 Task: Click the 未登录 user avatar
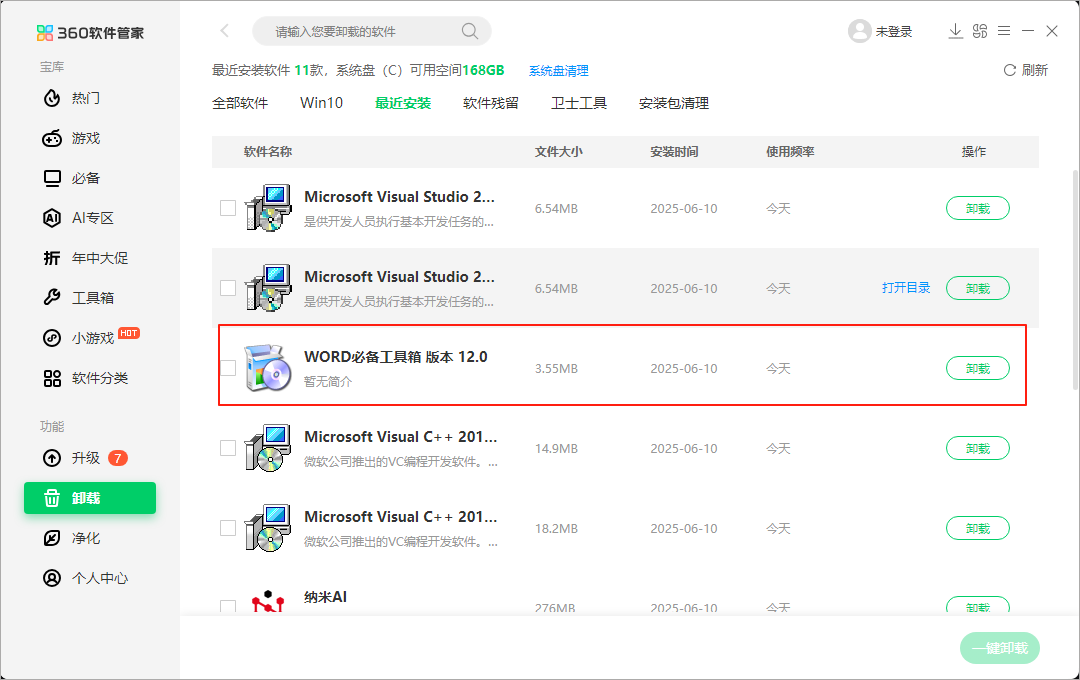pyautogui.click(x=860, y=31)
